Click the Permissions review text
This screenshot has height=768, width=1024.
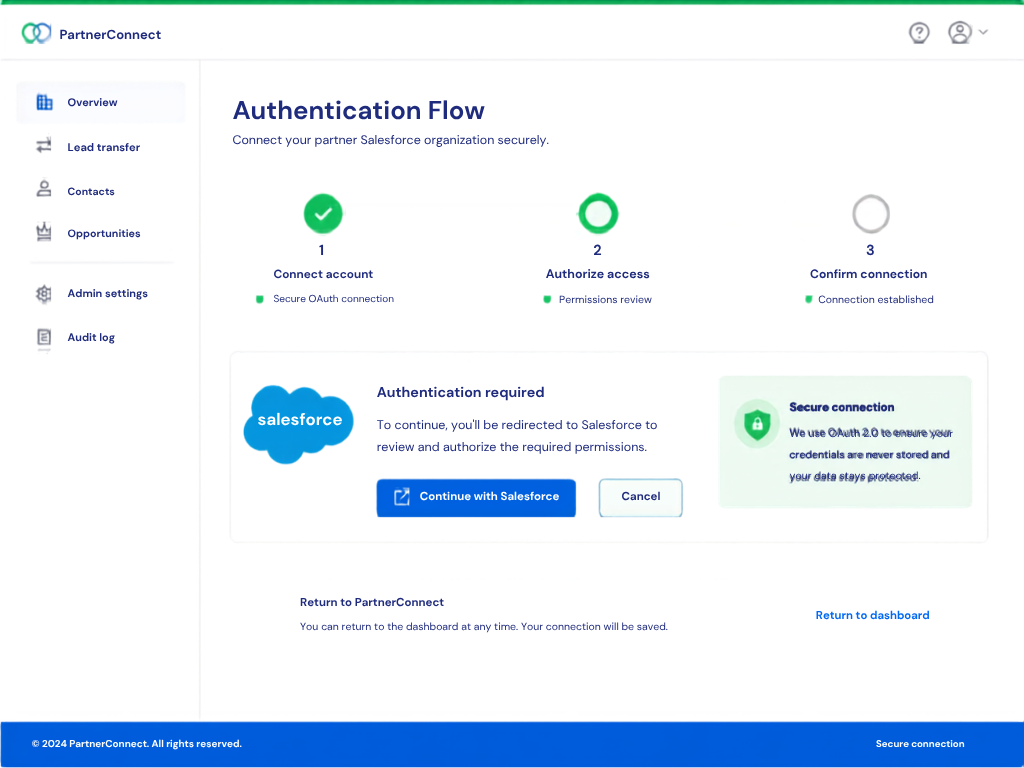605,300
